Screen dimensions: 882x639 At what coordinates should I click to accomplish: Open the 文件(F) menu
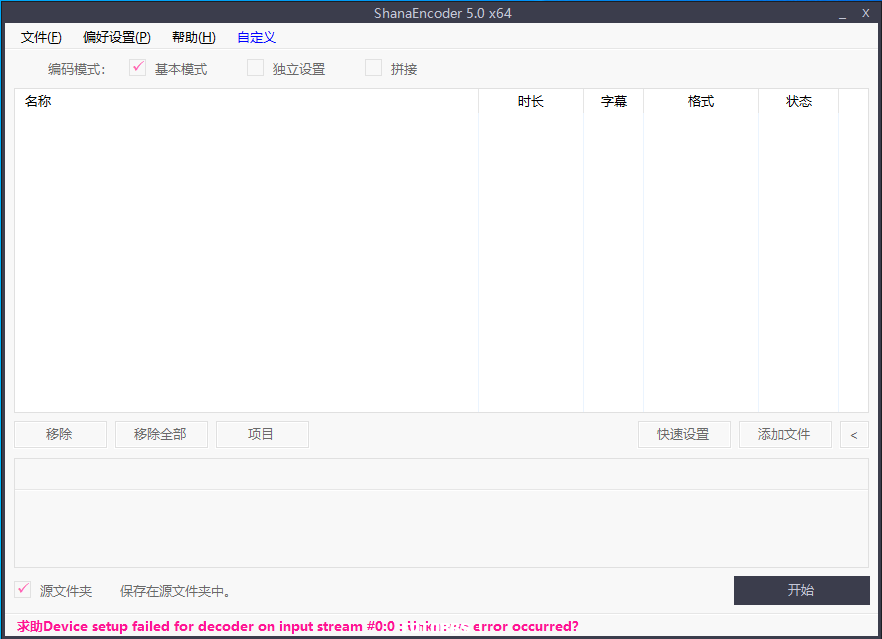[x=41, y=37]
